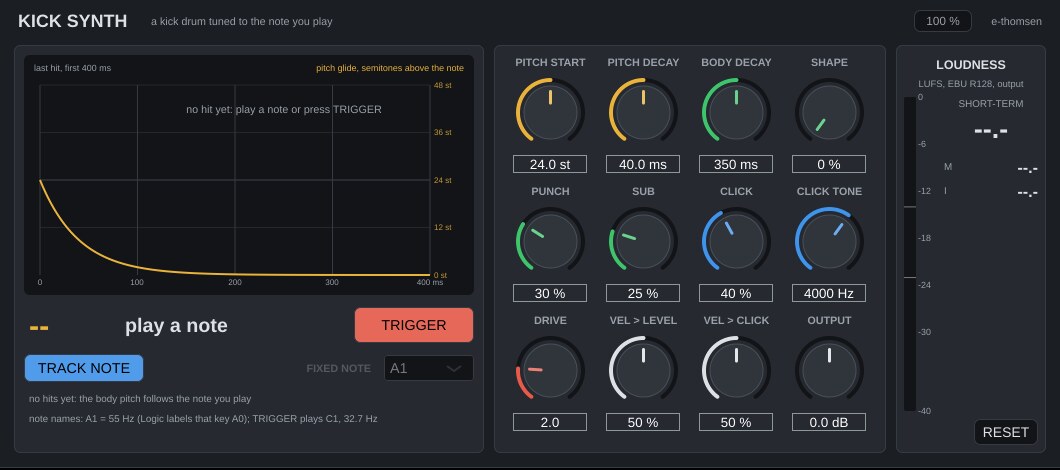Click the loudness level meter bar
Image resolution: width=1060 pixels, height=470 pixels.
pyautogui.click(x=910, y=254)
